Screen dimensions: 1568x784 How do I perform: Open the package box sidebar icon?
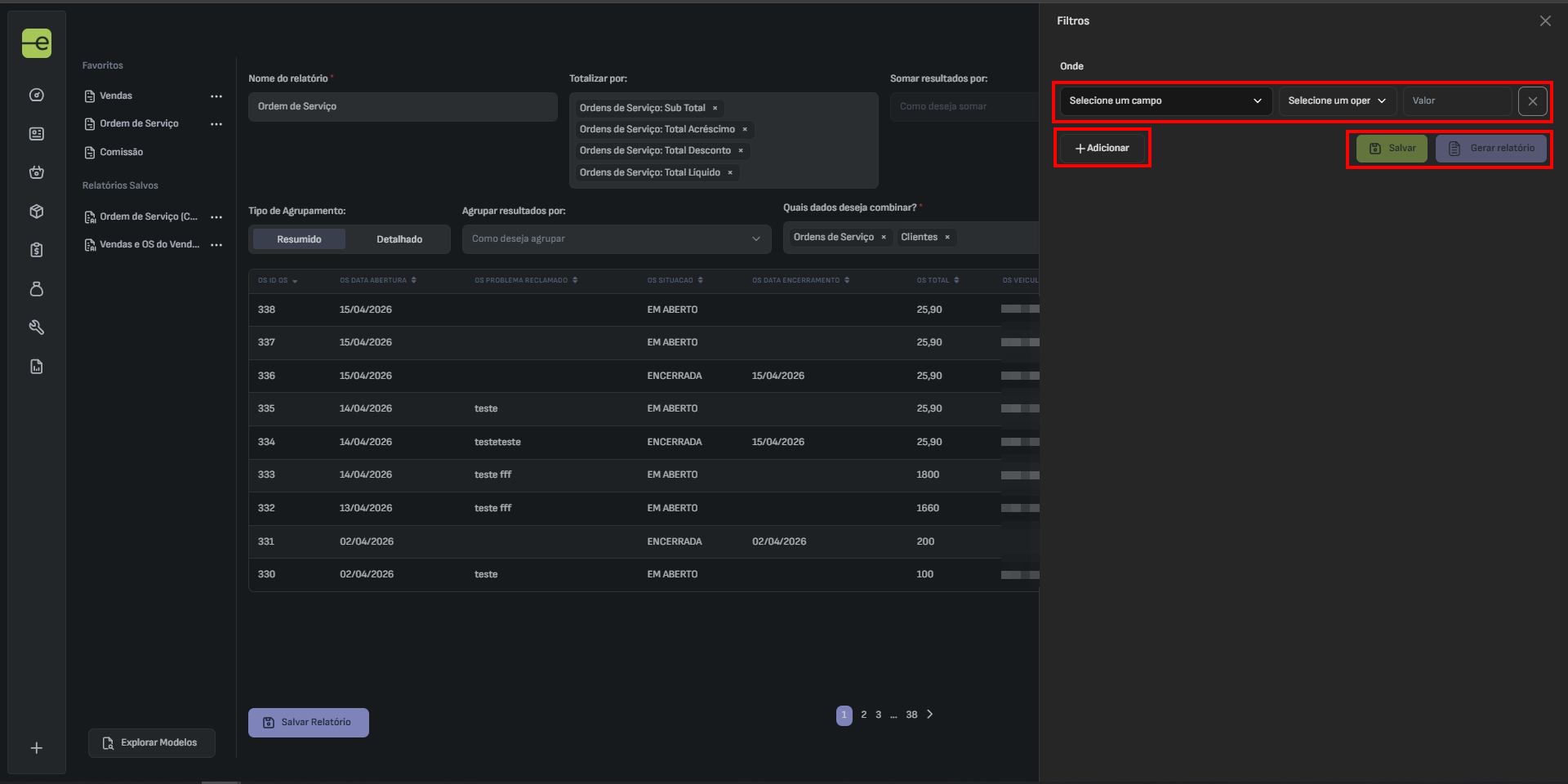point(37,212)
